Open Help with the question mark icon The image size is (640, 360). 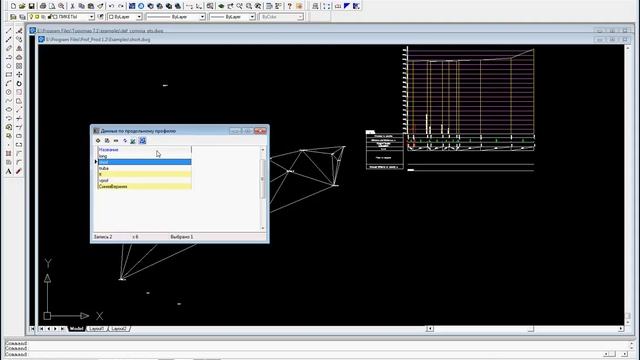click(x=289, y=6)
